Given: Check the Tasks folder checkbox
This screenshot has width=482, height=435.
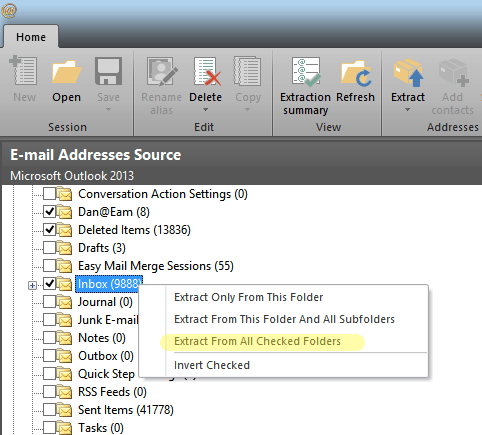Looking at the screenshot, I should point(50,427).
